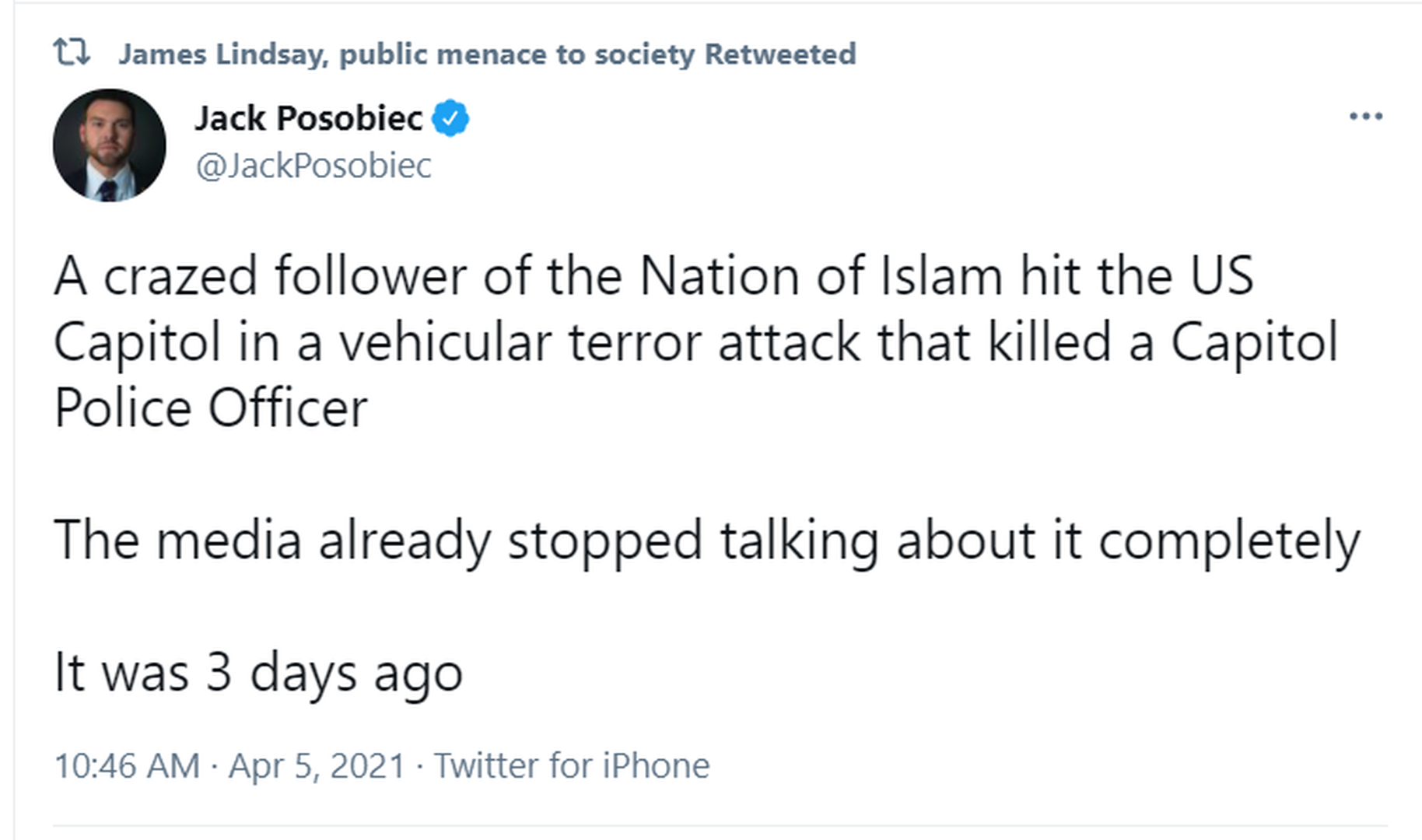Viewport: 1422px width, 840px height.
Task: Click the blue verified checkmark badge
Action: coord(450,118)
